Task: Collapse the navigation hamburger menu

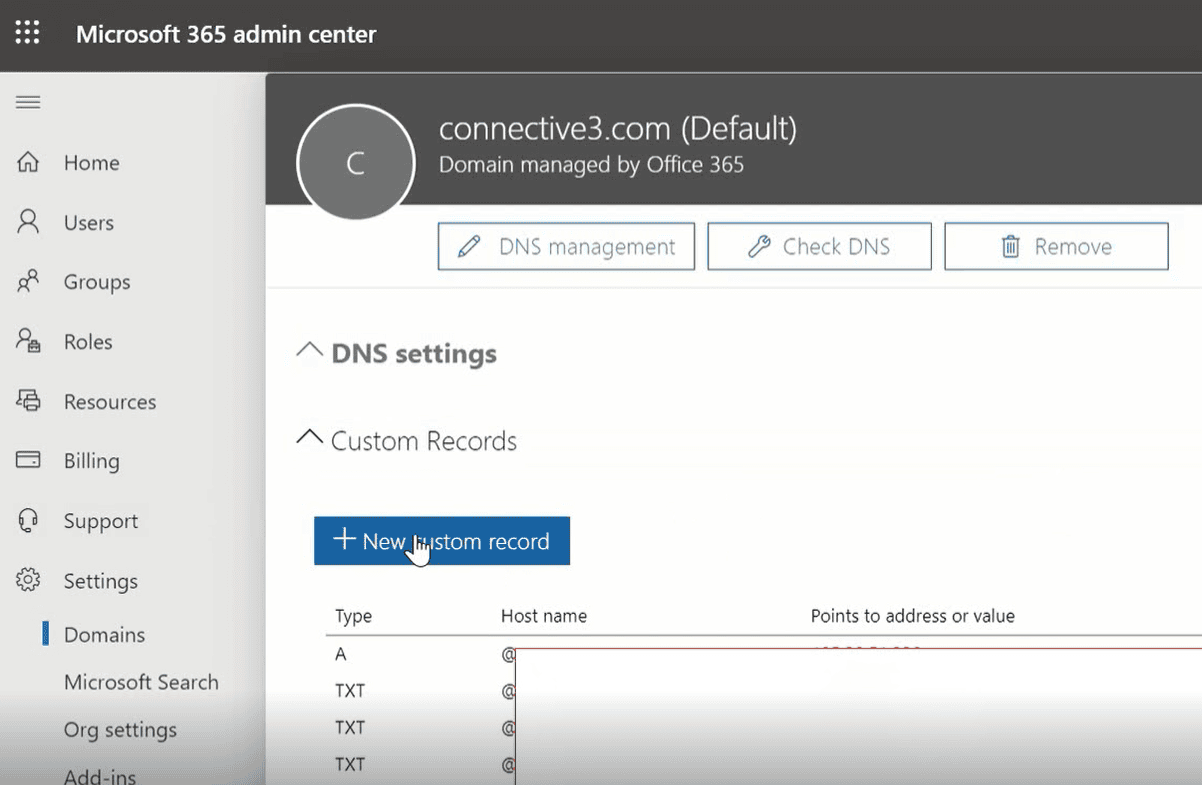Action: (28, 102)
